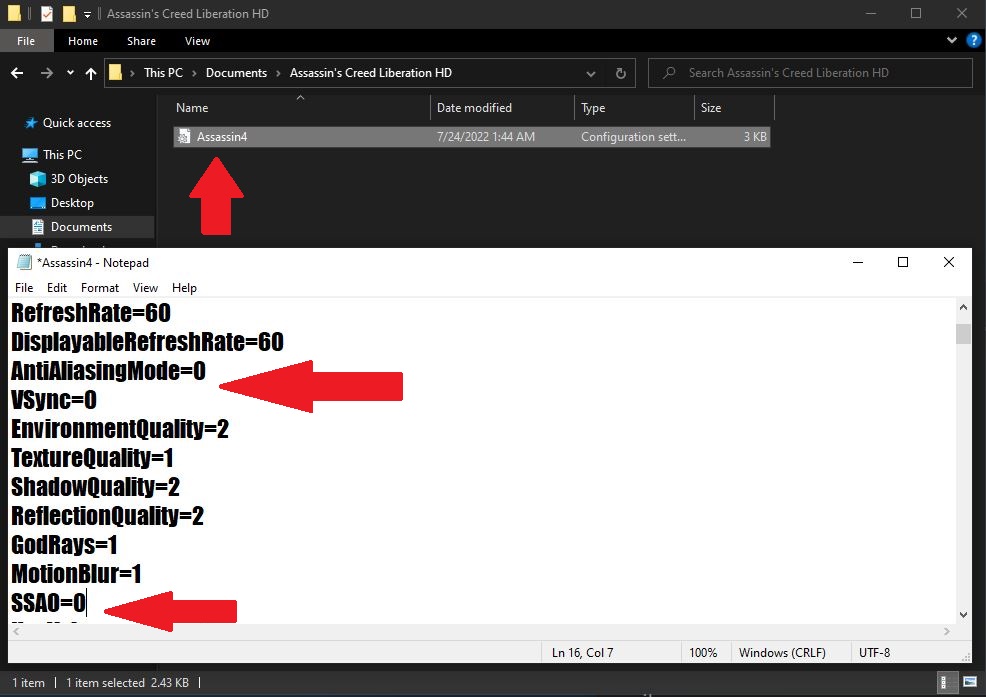Screen dimensions: 986x697
Task: Click the MotionBlur=1 line
Action: [x=76, y=573]
